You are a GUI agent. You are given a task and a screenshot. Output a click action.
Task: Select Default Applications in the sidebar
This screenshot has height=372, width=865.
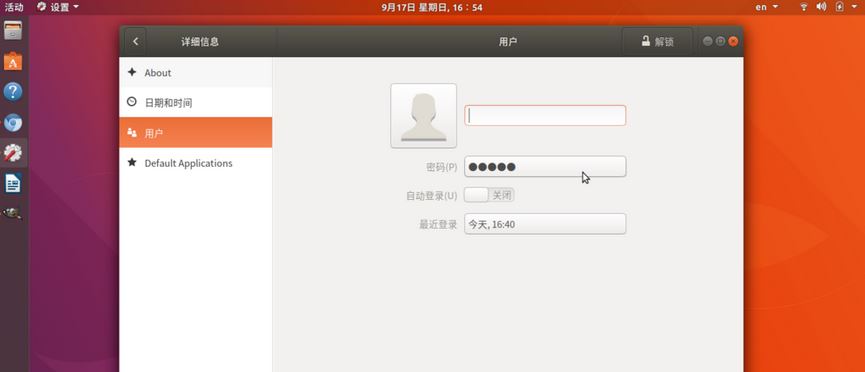tap(196, 163)
